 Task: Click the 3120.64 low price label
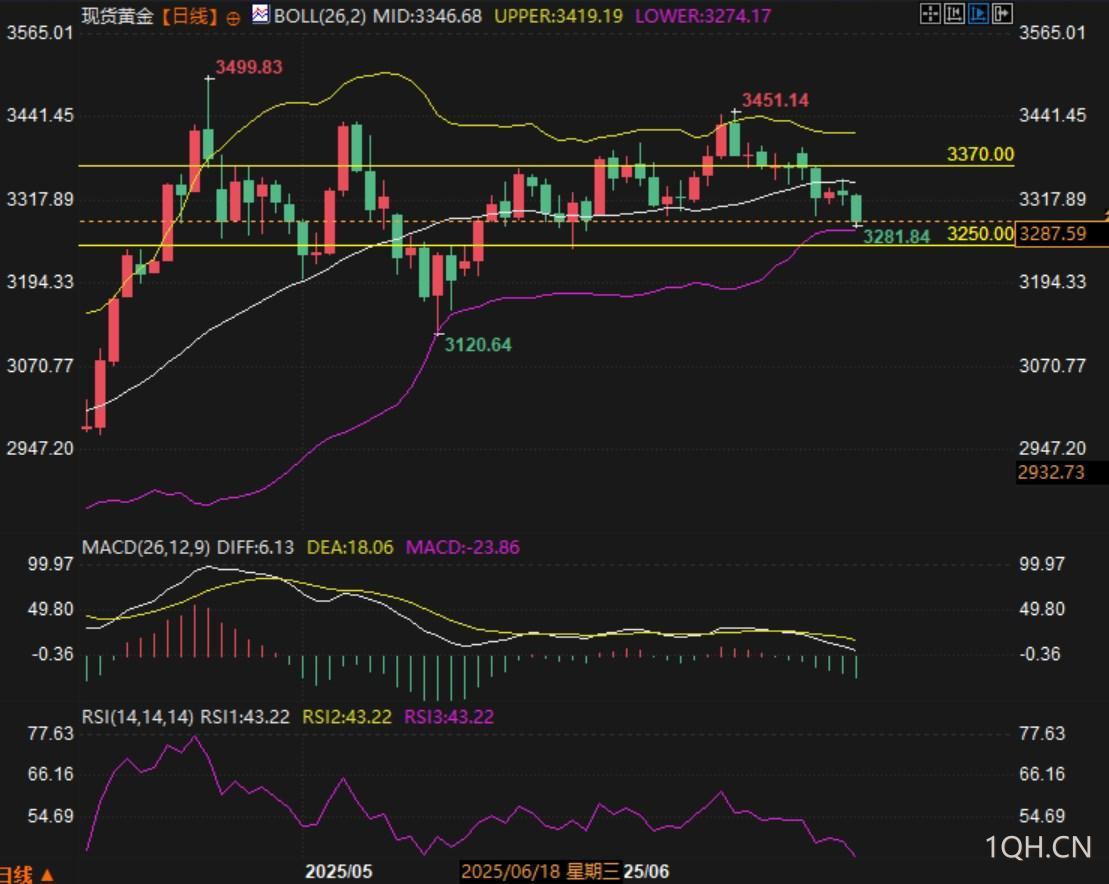(x=478, y=344)
